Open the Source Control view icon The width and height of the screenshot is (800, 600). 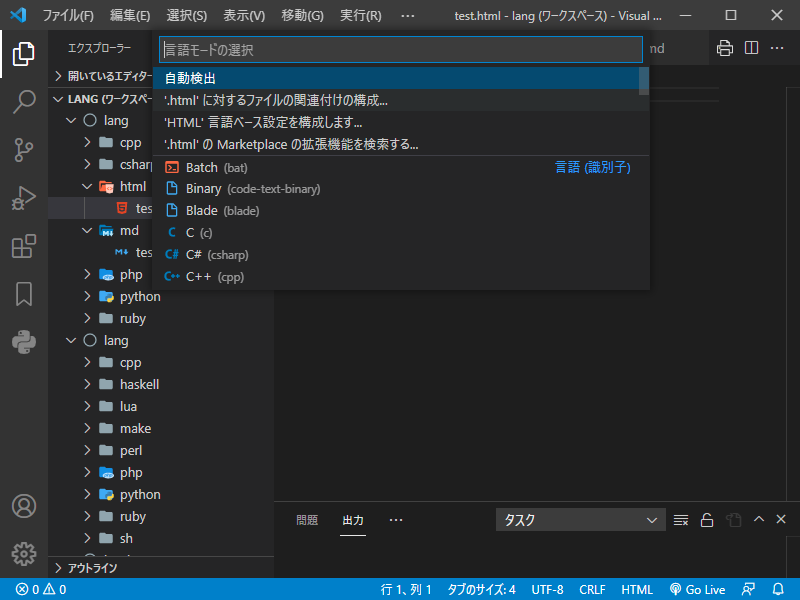click(x=23, y=149)
